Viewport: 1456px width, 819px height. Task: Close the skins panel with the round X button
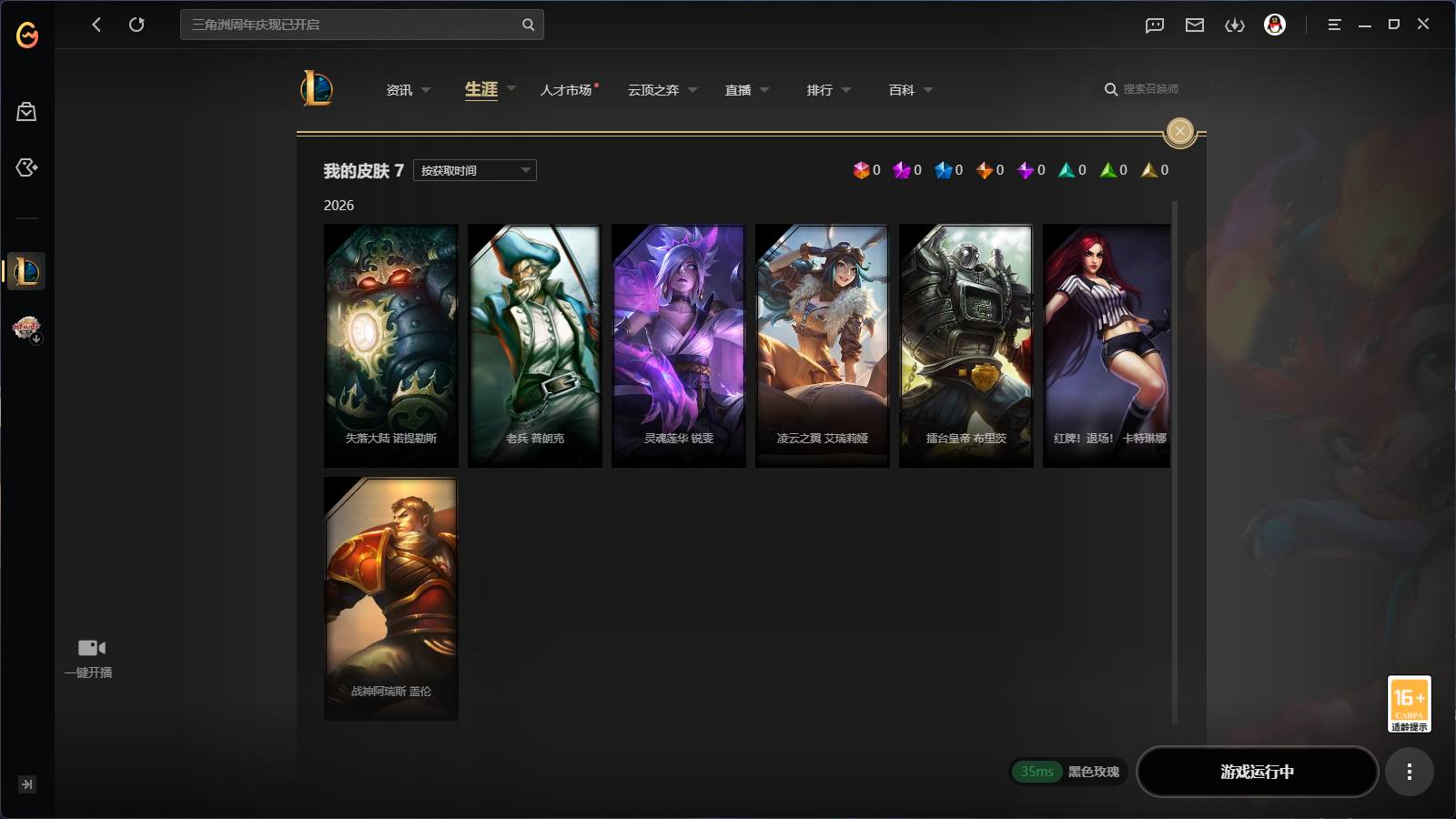(1180, 132)
